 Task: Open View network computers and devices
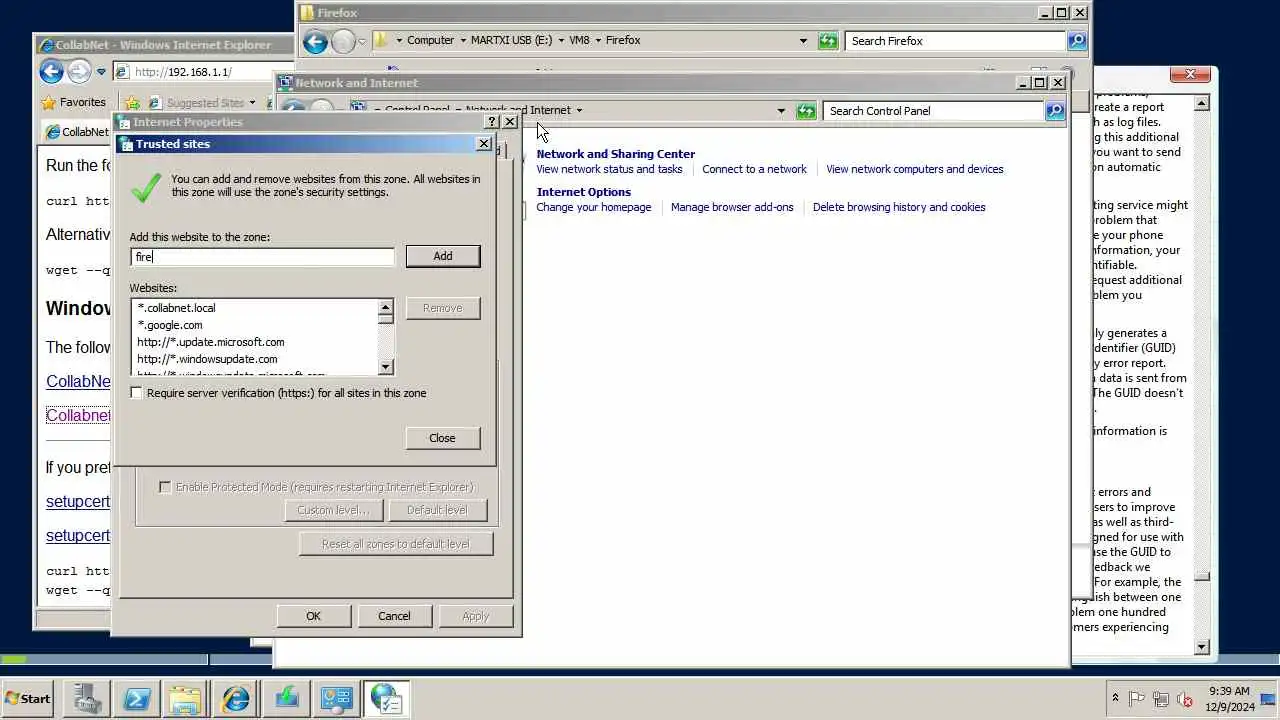click(x=915, y=169)
